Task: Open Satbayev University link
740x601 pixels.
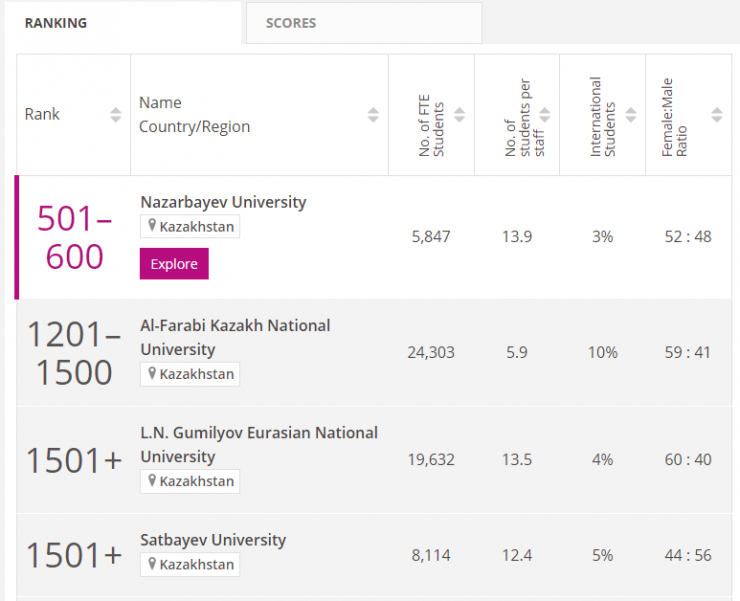Action: coord(213,540)
